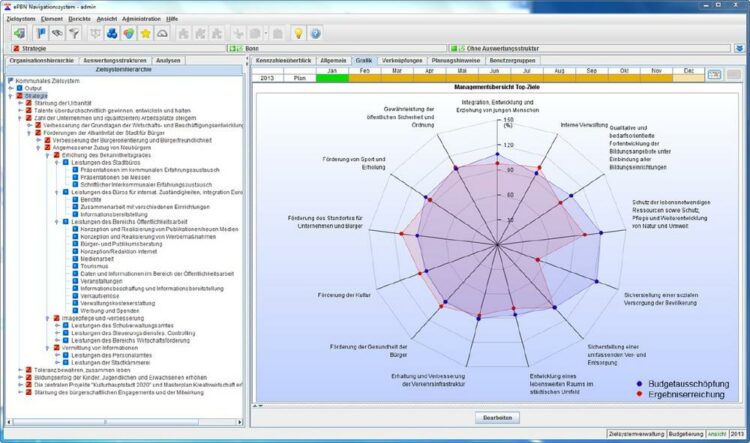Click Budgetierung in the status bar
750x443 pixels.
685,436
